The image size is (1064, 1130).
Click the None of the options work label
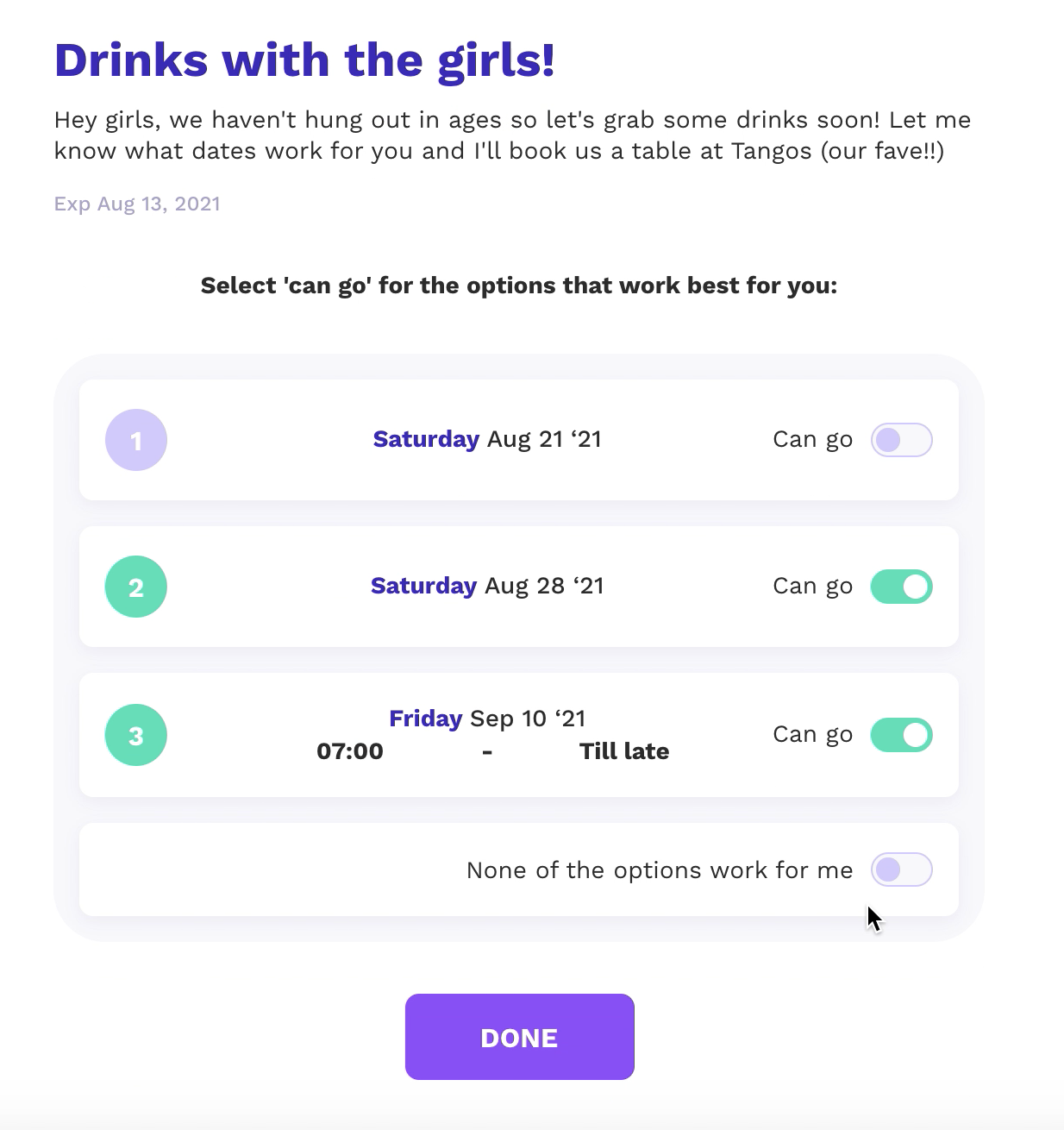coord(660,870)
